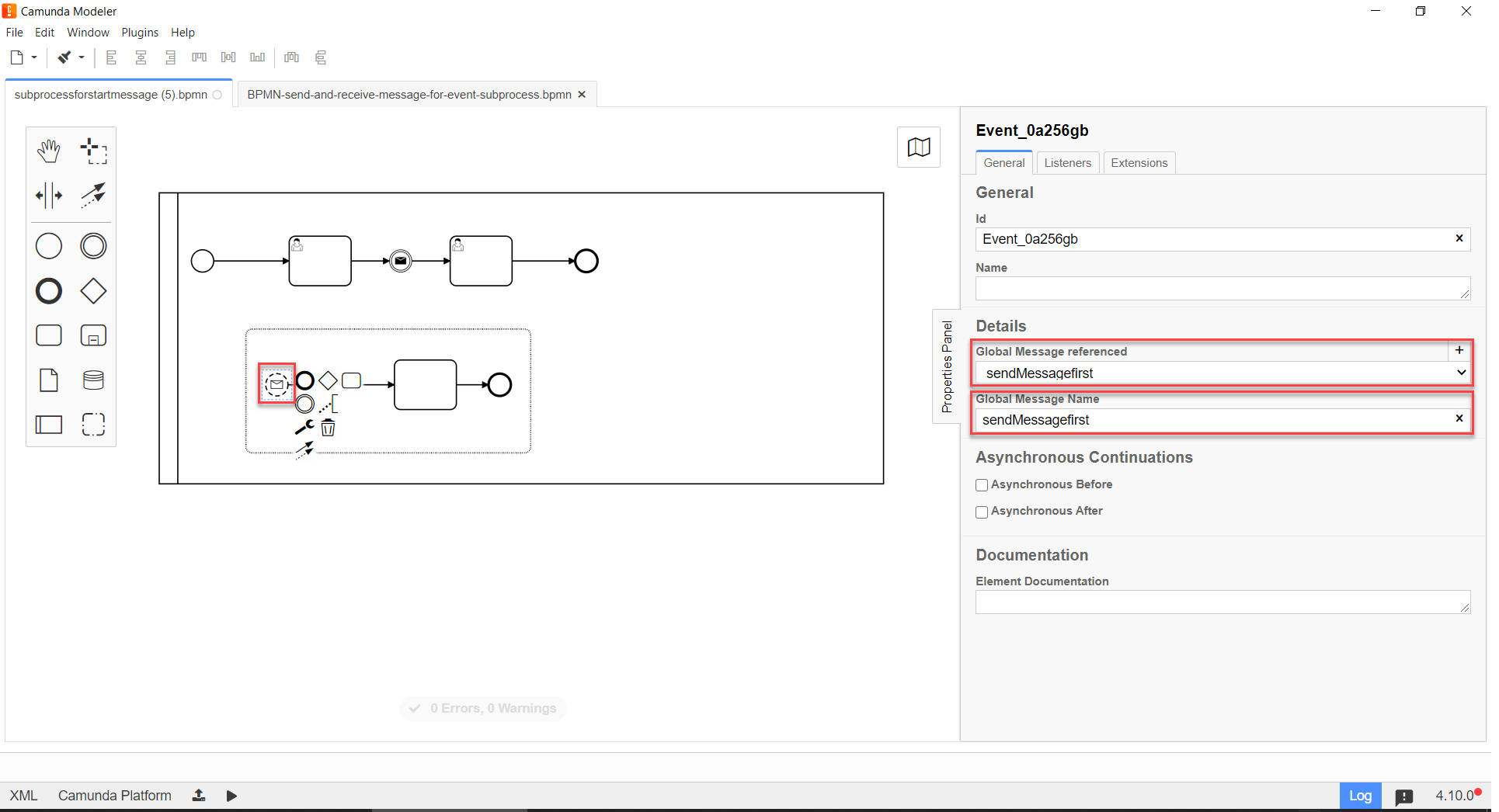The image size is (1499, 812).
Task: Click the deploy current diagram icon
Action: tap(199, 796)
